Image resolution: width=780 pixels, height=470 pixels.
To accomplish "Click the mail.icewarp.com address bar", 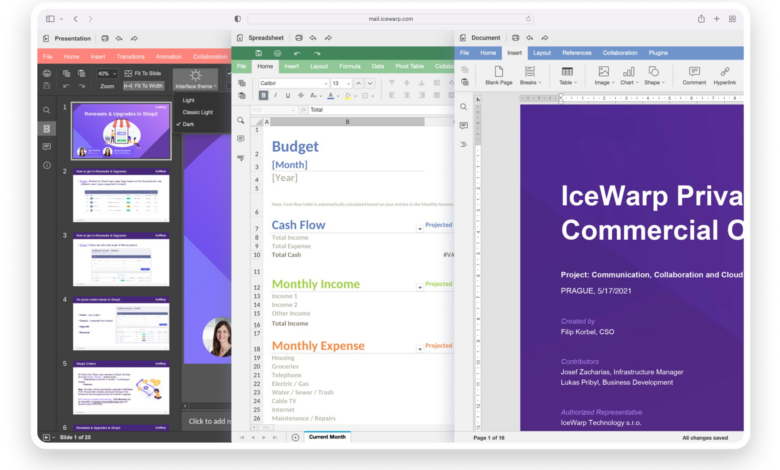I will (x=390, y=19).
